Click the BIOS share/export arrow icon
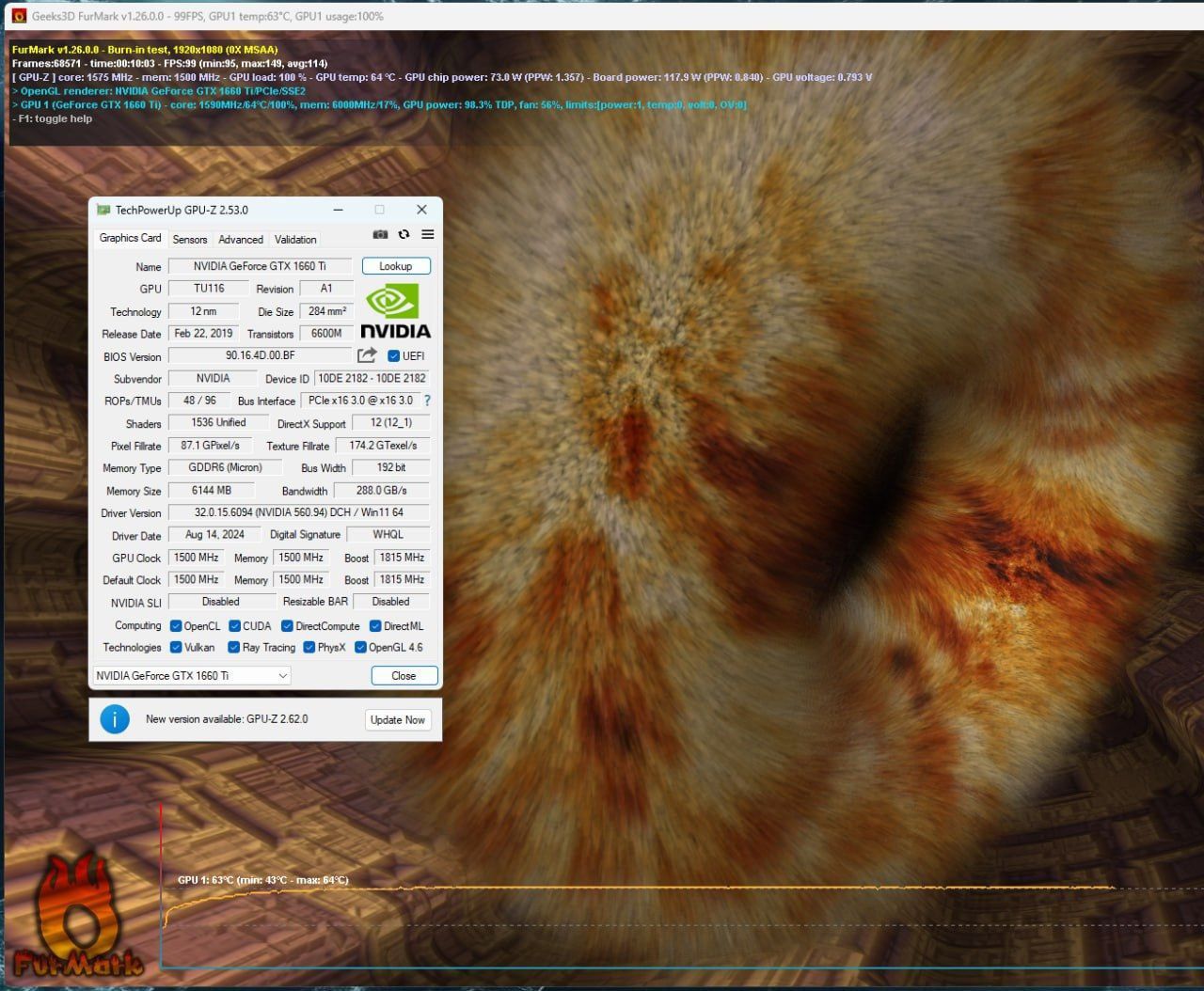Image resolution: width=1204 pixels, height=991 pixels. click(367, 355)
